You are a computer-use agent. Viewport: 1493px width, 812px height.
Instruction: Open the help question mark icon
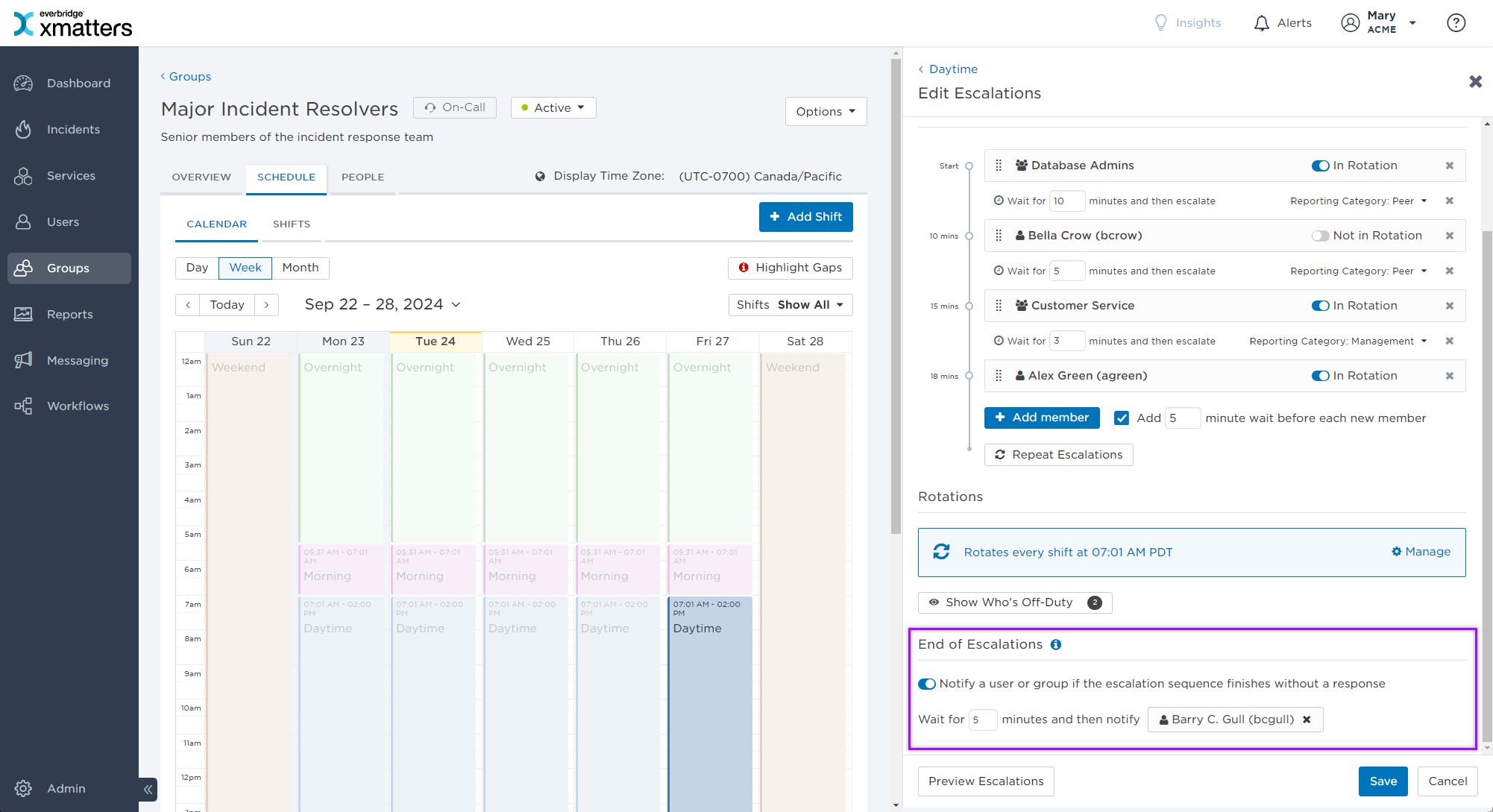click(x=1456, y=23)
